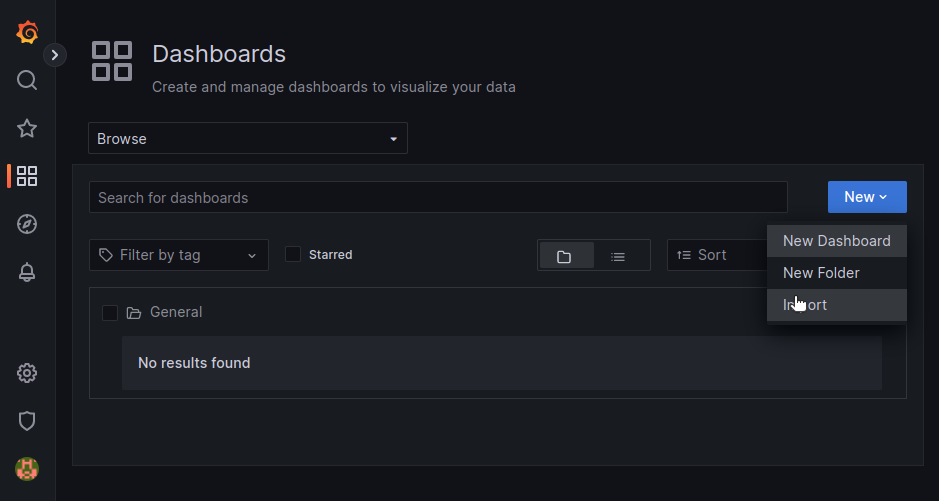Select Import from the New menu
This screenshot has height=501, width=939.
[x=837, y=305]
